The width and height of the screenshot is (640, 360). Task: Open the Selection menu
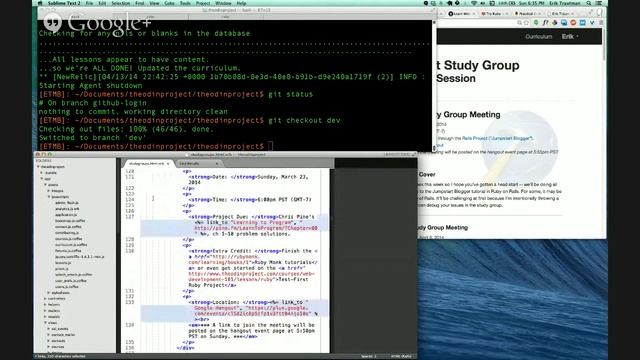(121, 3)
